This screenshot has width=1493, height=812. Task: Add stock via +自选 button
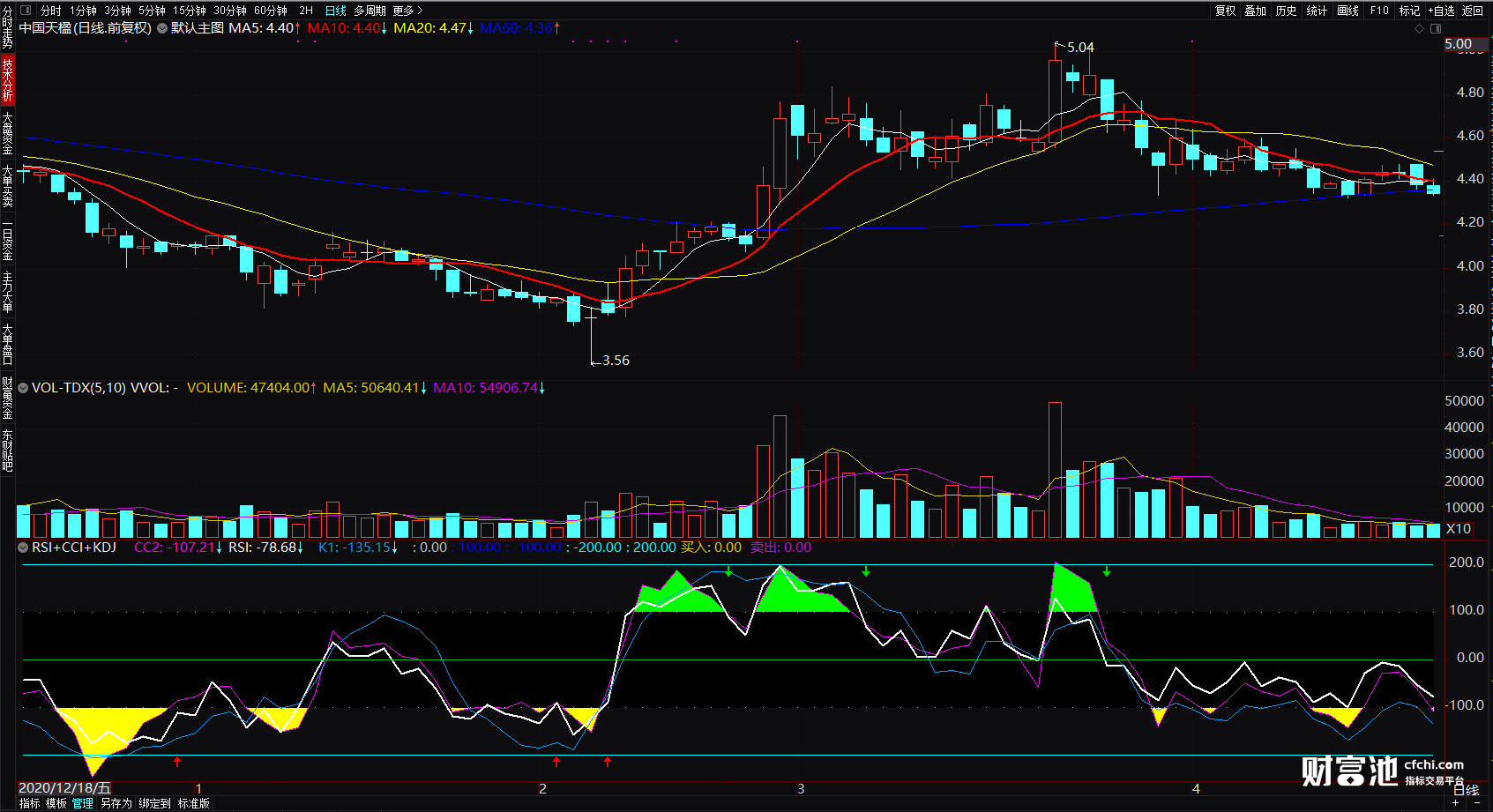[1441, 11]
